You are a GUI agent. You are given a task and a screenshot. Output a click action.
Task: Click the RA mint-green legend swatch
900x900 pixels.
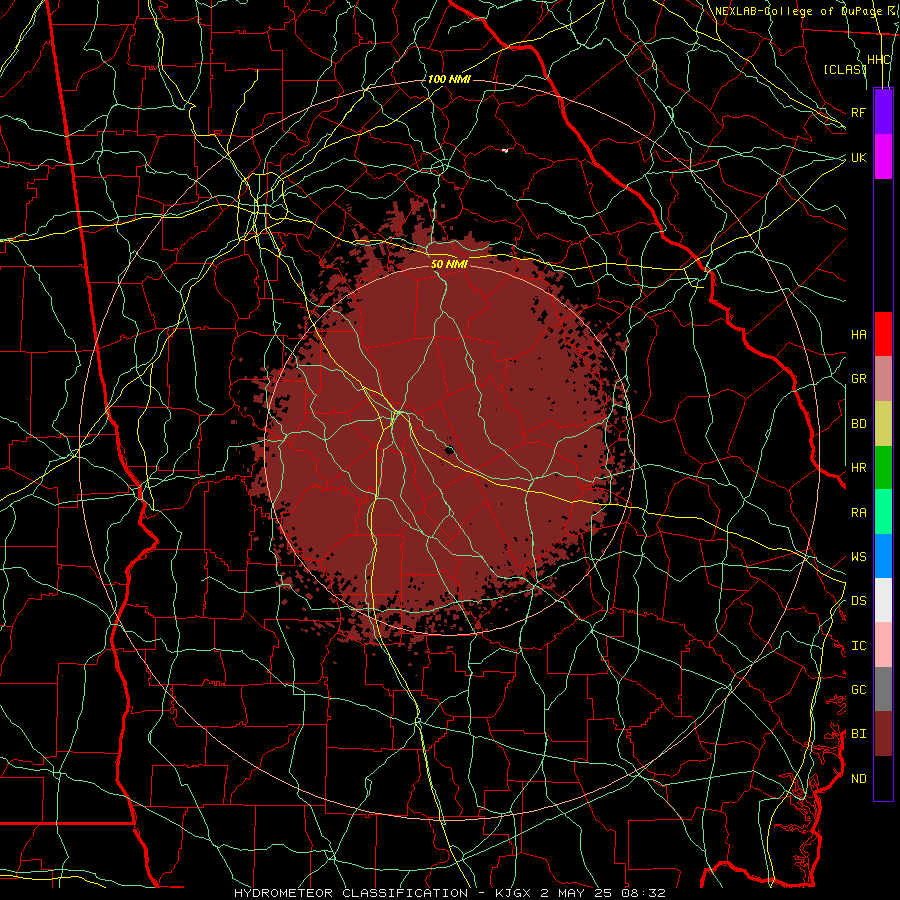(x=883, y=512)
